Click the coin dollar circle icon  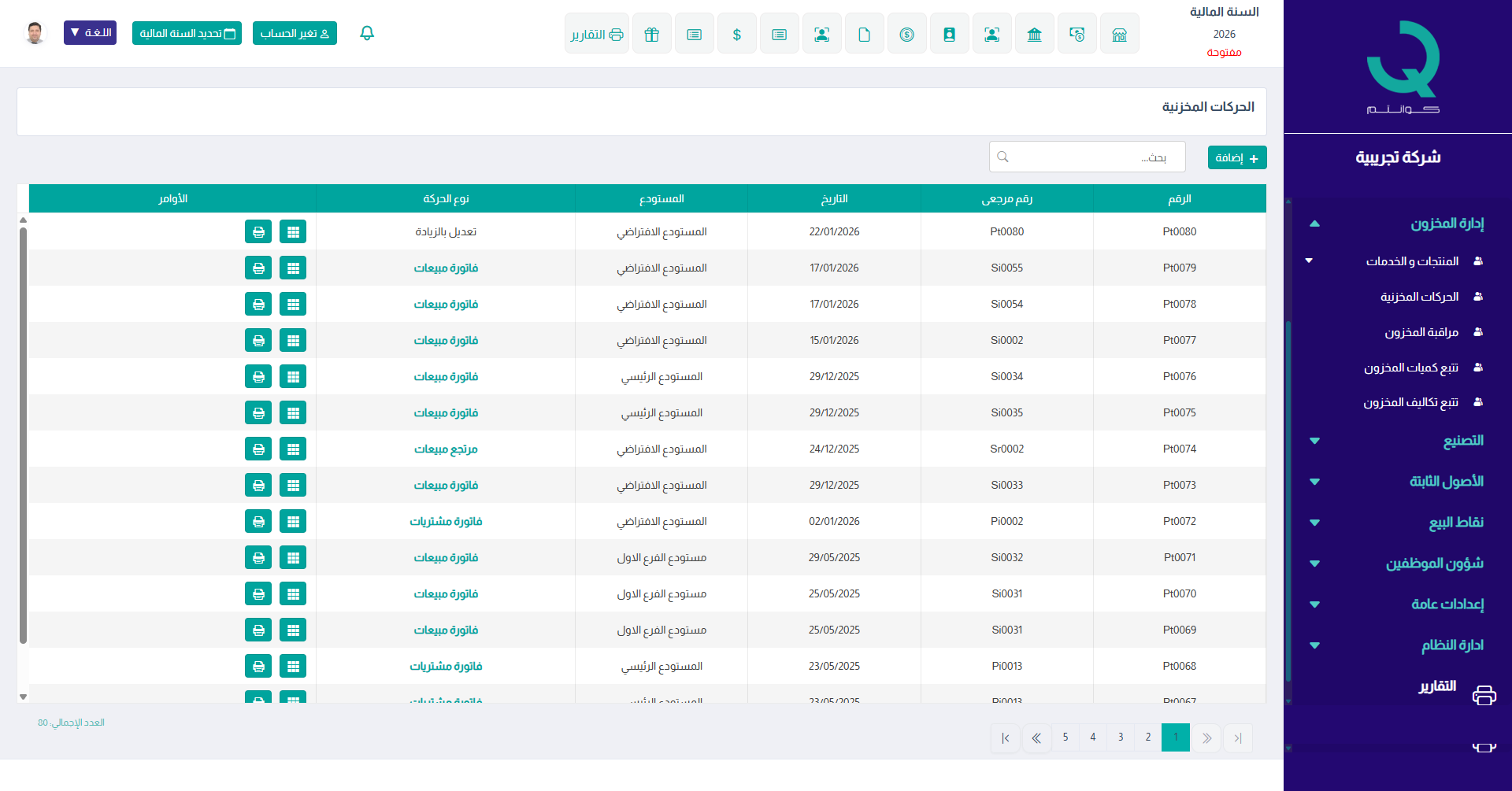pos(906,34)
